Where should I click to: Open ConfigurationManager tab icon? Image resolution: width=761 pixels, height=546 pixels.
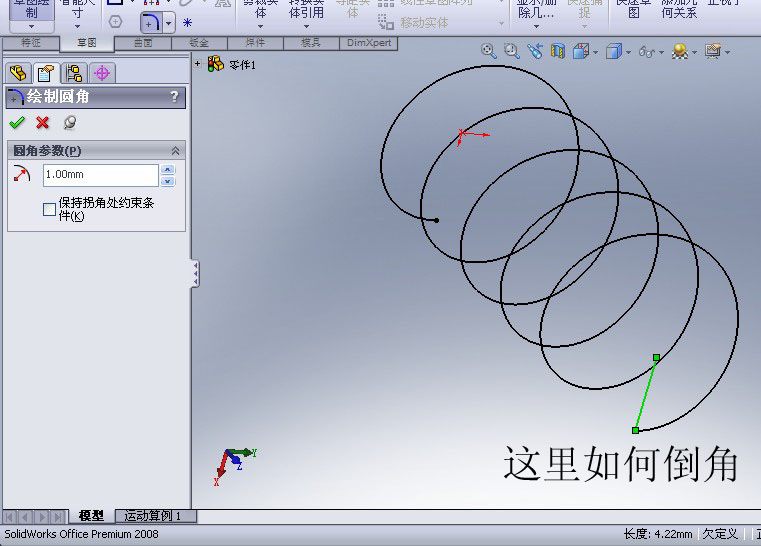(74, 73)
